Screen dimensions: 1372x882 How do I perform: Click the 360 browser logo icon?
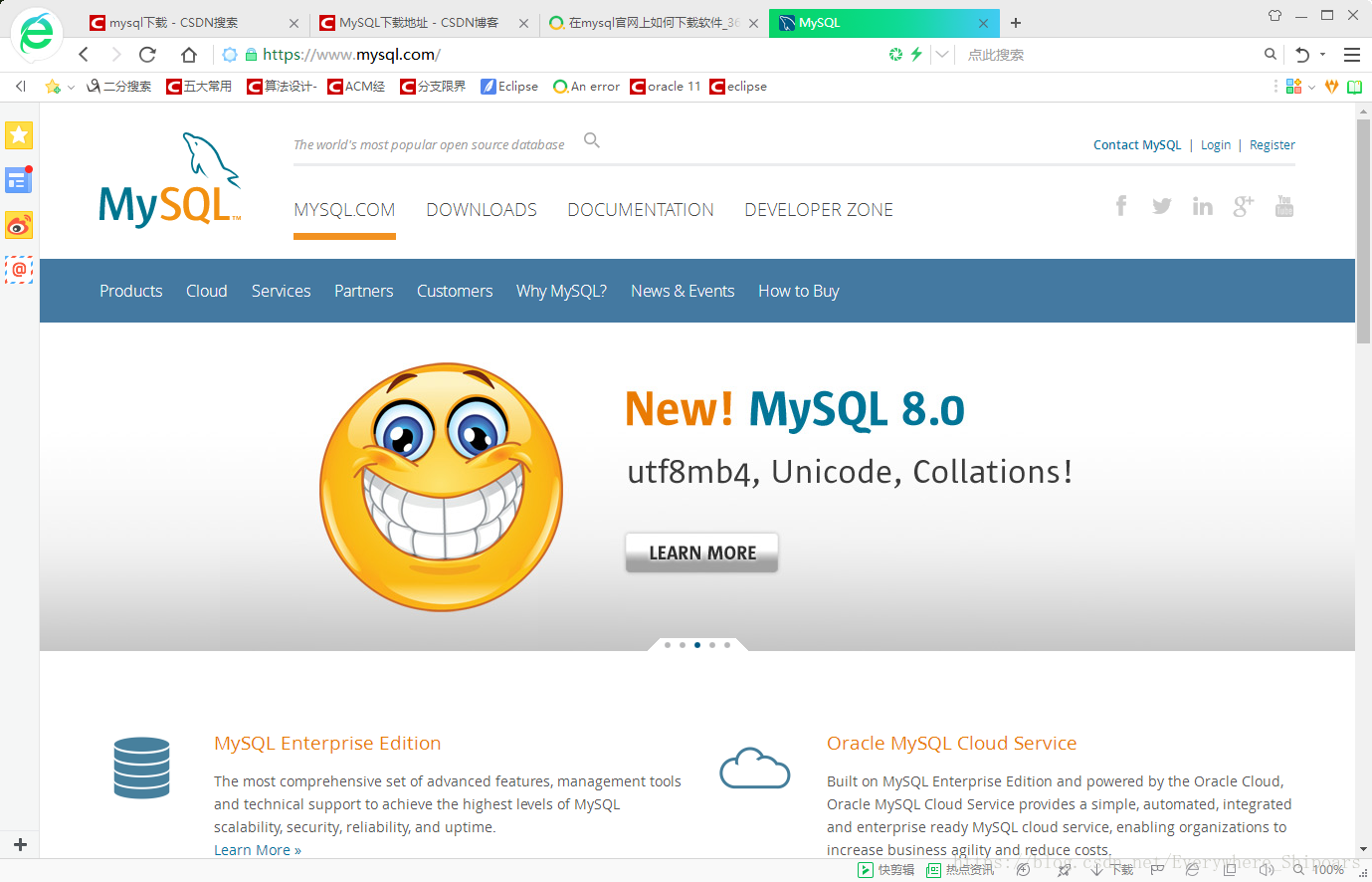tap(37, 34)
